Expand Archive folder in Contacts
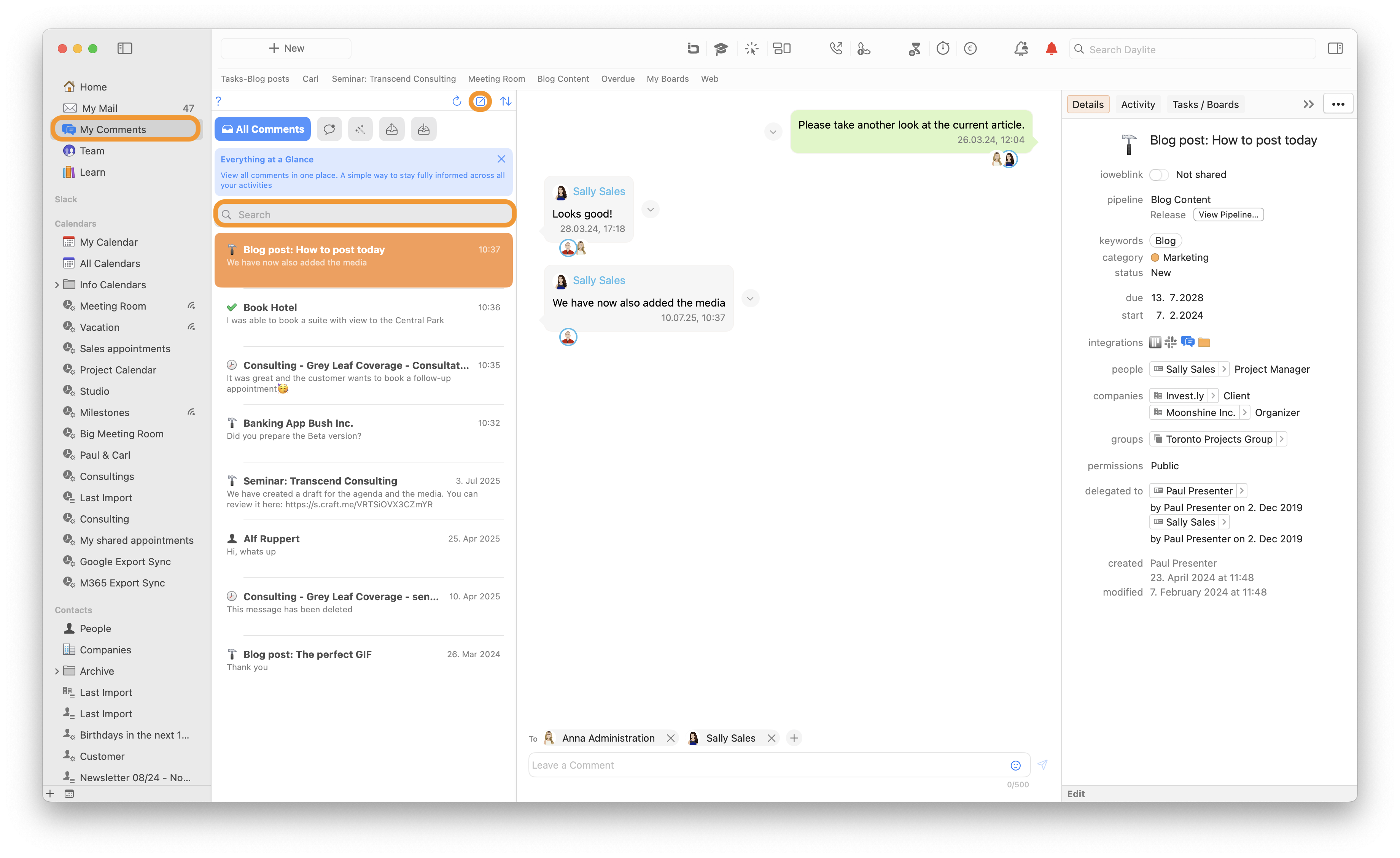The image size is (1400, 858). (57, 671)
